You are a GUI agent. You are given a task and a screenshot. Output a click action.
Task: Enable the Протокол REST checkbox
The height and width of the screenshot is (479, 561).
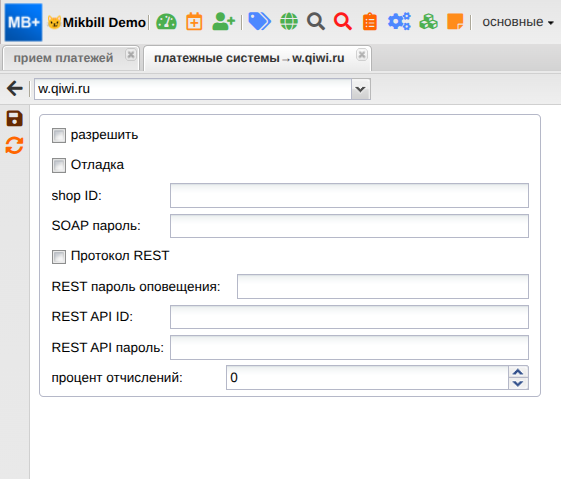click(59, 256)
